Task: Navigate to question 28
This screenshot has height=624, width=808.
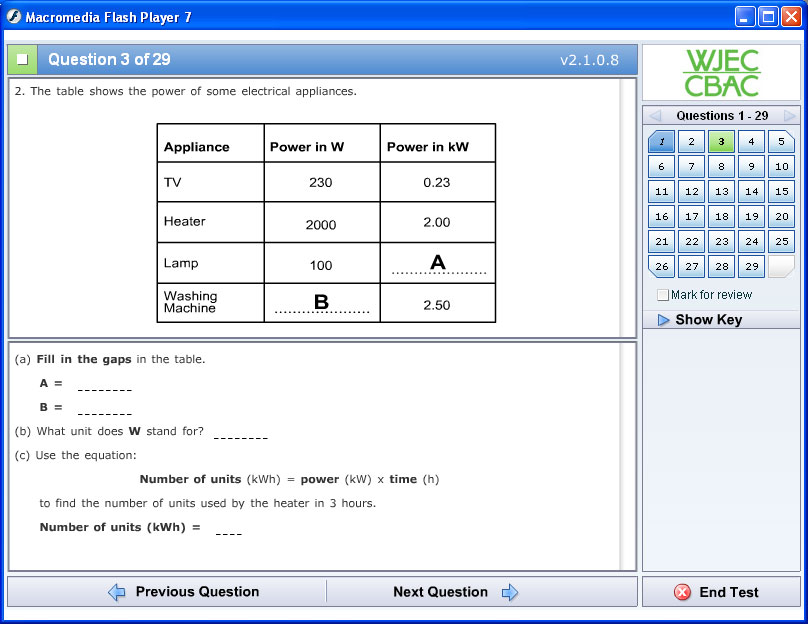Action: [x=721, y=266]
